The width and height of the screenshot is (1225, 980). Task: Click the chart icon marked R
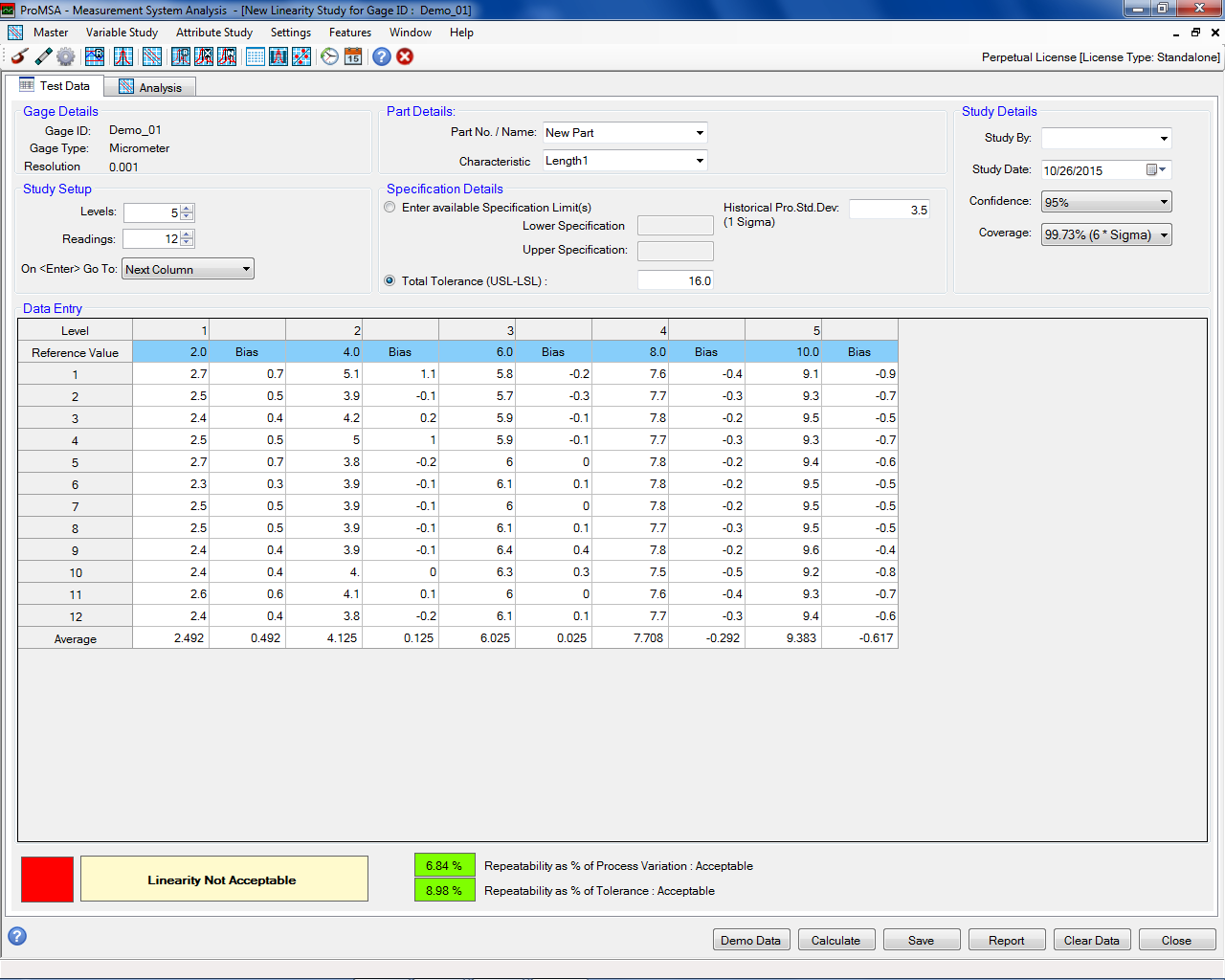95,56
